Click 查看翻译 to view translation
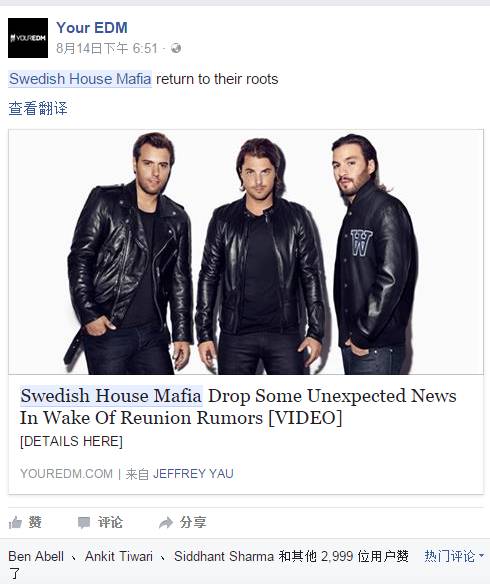490x584 pixels. 38,108
